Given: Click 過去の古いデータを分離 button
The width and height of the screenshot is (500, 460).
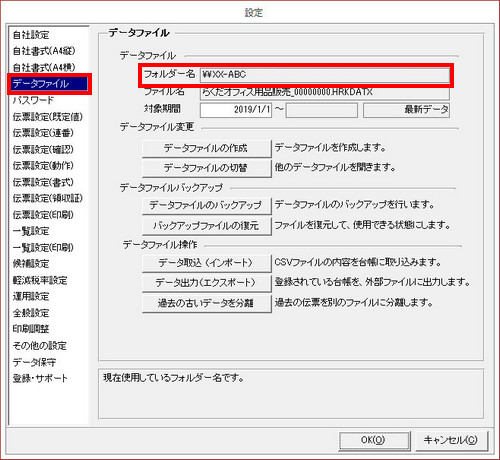Looking at the screenshot, I should click(x=206, y=303).
